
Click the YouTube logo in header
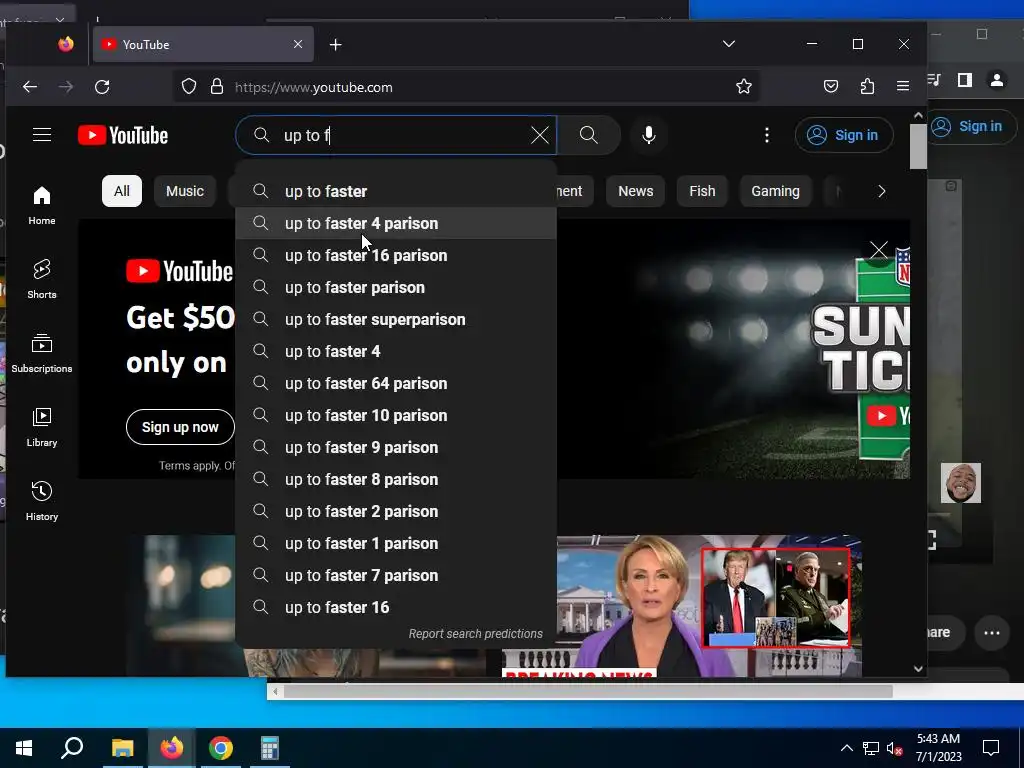[x=123, y=135]
